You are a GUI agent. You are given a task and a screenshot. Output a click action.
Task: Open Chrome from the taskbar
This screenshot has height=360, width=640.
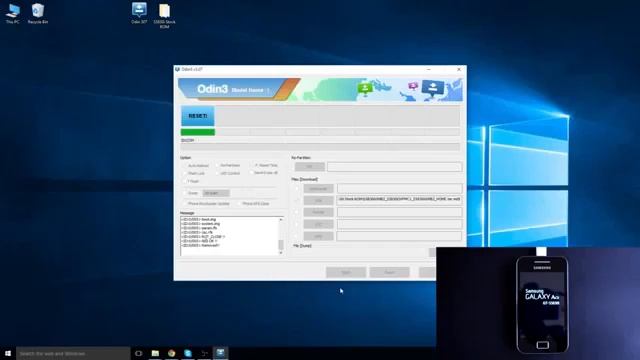171,353
